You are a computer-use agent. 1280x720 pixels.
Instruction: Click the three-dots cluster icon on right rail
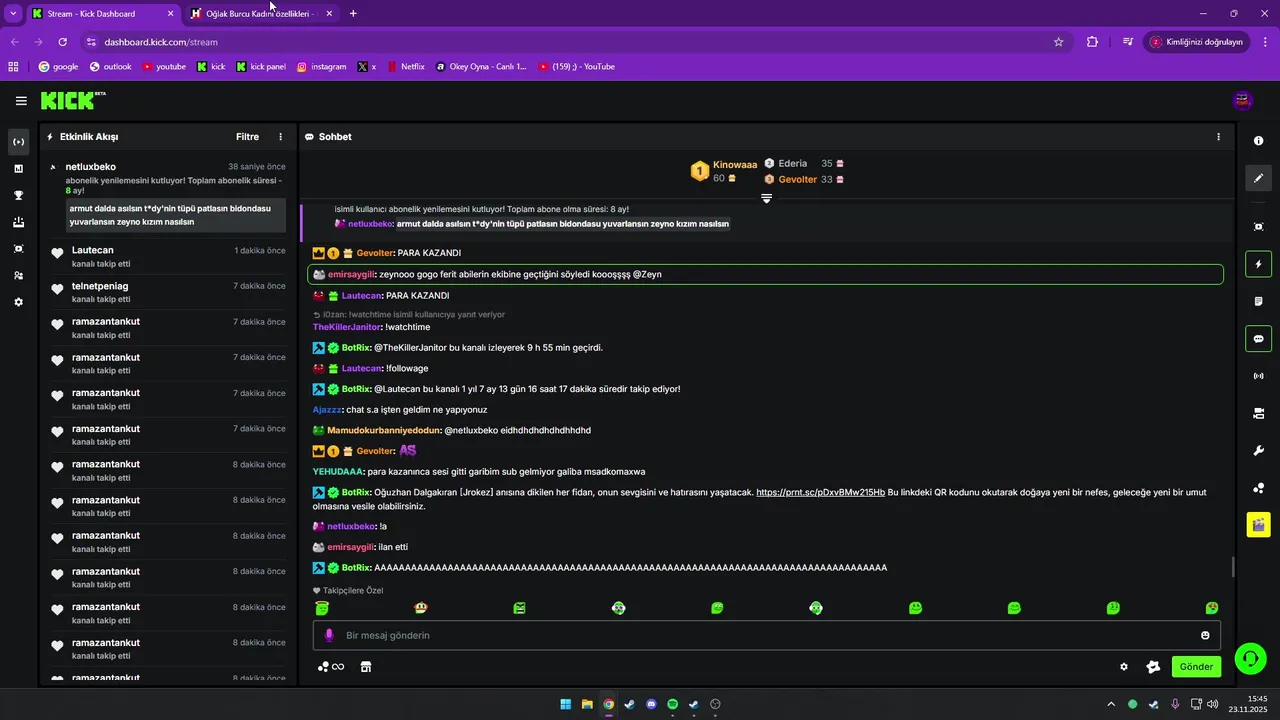click(x=1258, y=488)
